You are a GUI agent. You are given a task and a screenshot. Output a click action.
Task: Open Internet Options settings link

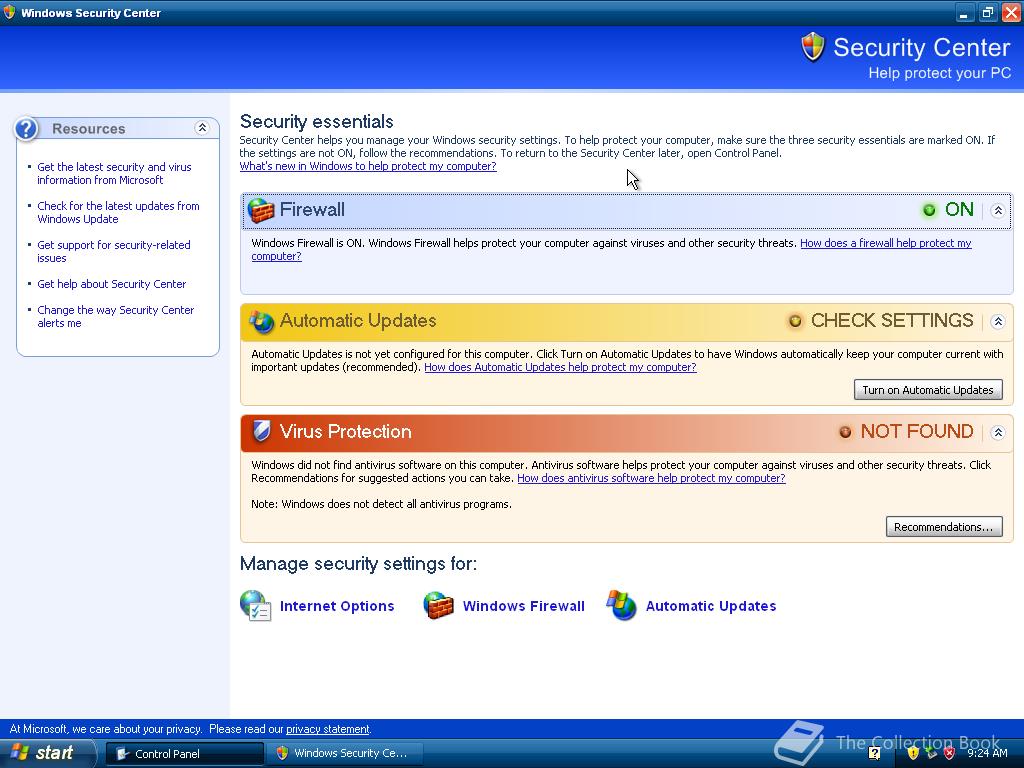point(337,606)
